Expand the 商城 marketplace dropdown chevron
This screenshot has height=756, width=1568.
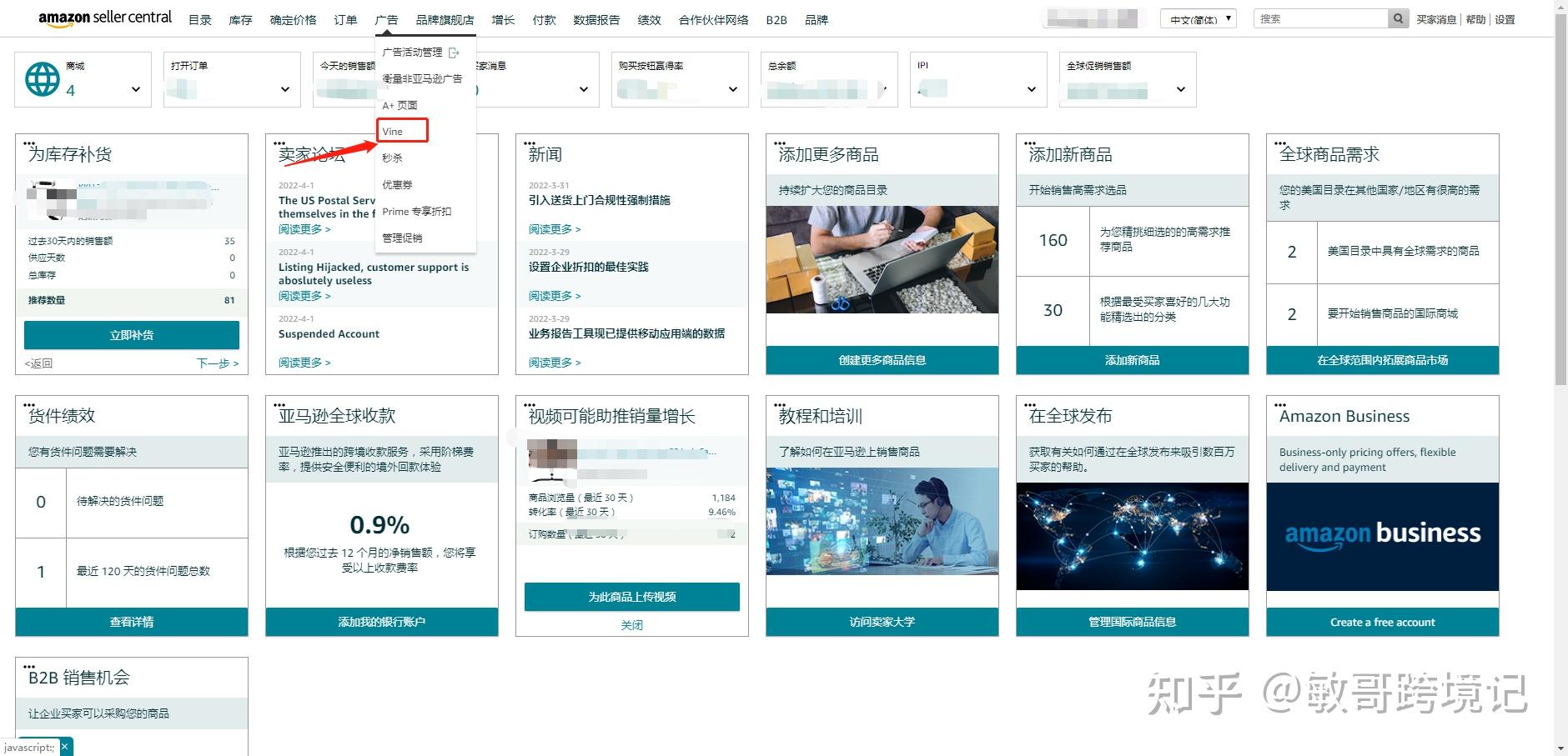point(136,89)
